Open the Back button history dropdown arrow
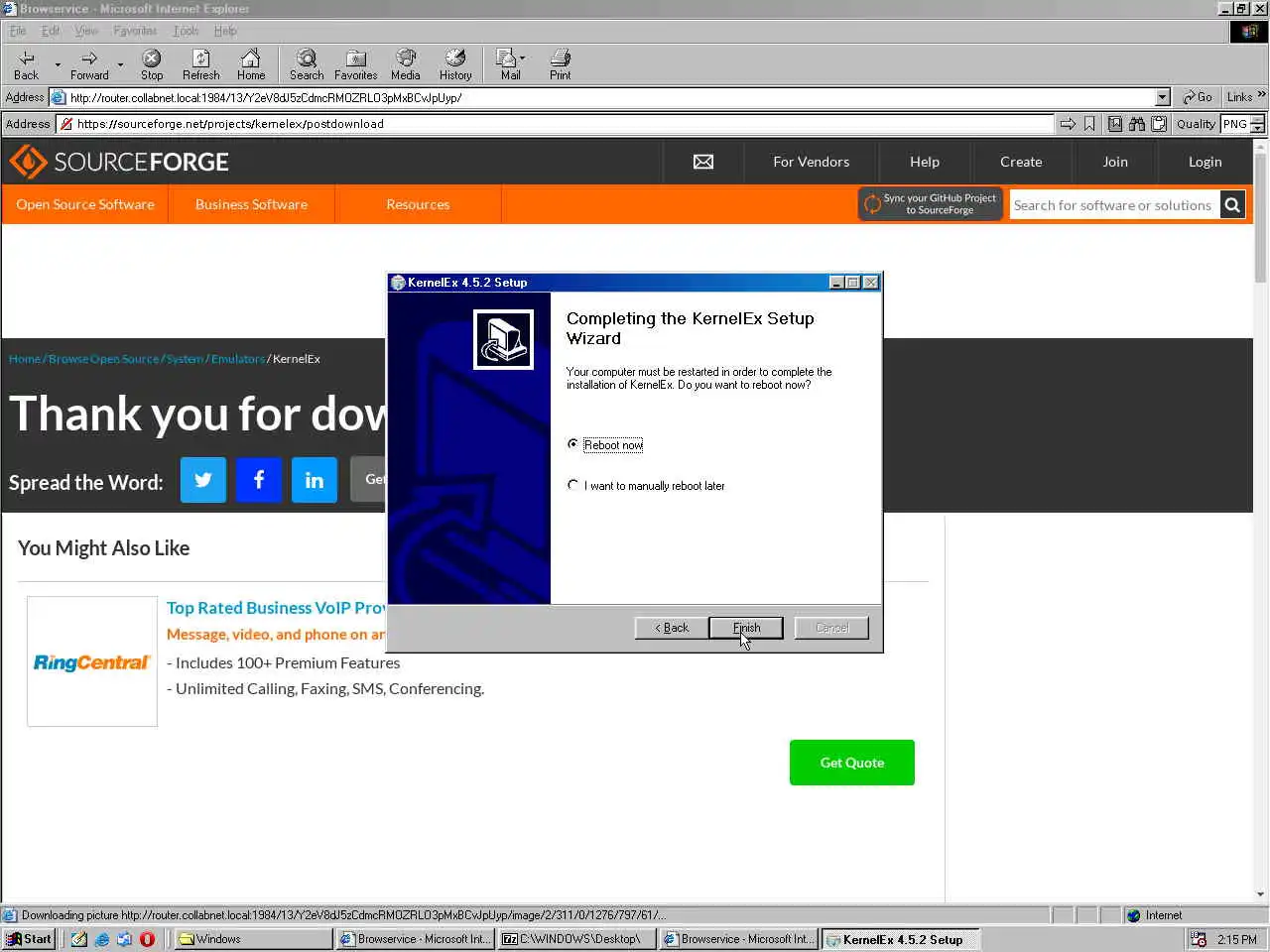This screenshot has height=952, width=1270. click(58, 65)
